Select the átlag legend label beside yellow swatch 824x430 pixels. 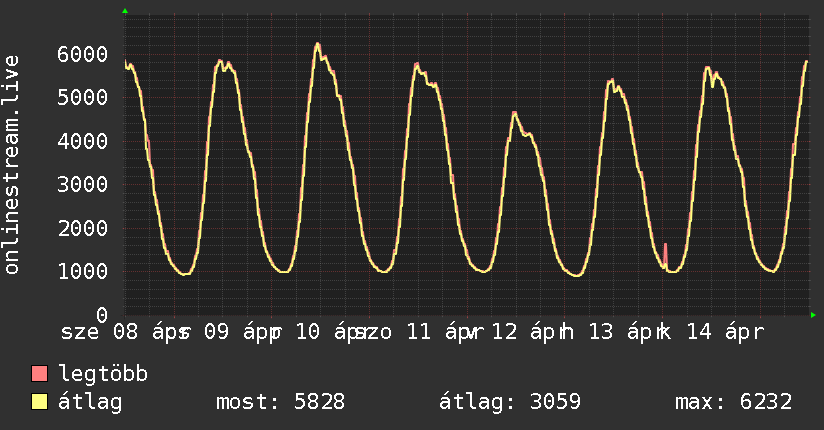pyautogui.click(x=91, y=403)
